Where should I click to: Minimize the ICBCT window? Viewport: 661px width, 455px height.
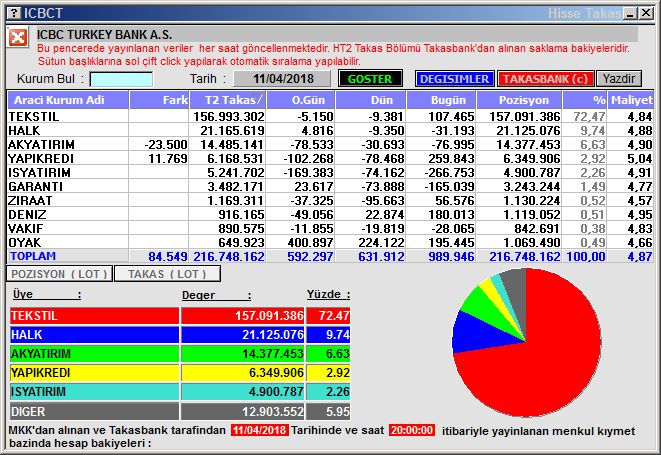tap(631, 13)
